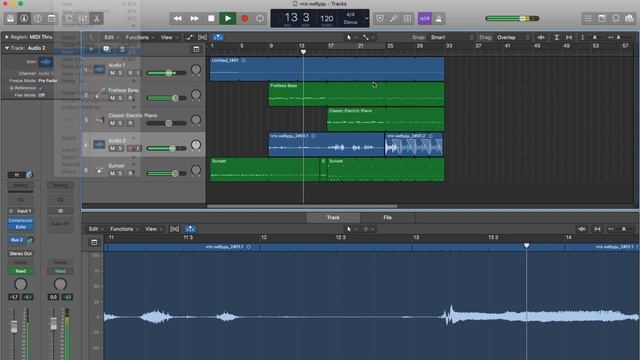
Task: Open the Snap Smart dropdown
Action: [x=452, y=37]
